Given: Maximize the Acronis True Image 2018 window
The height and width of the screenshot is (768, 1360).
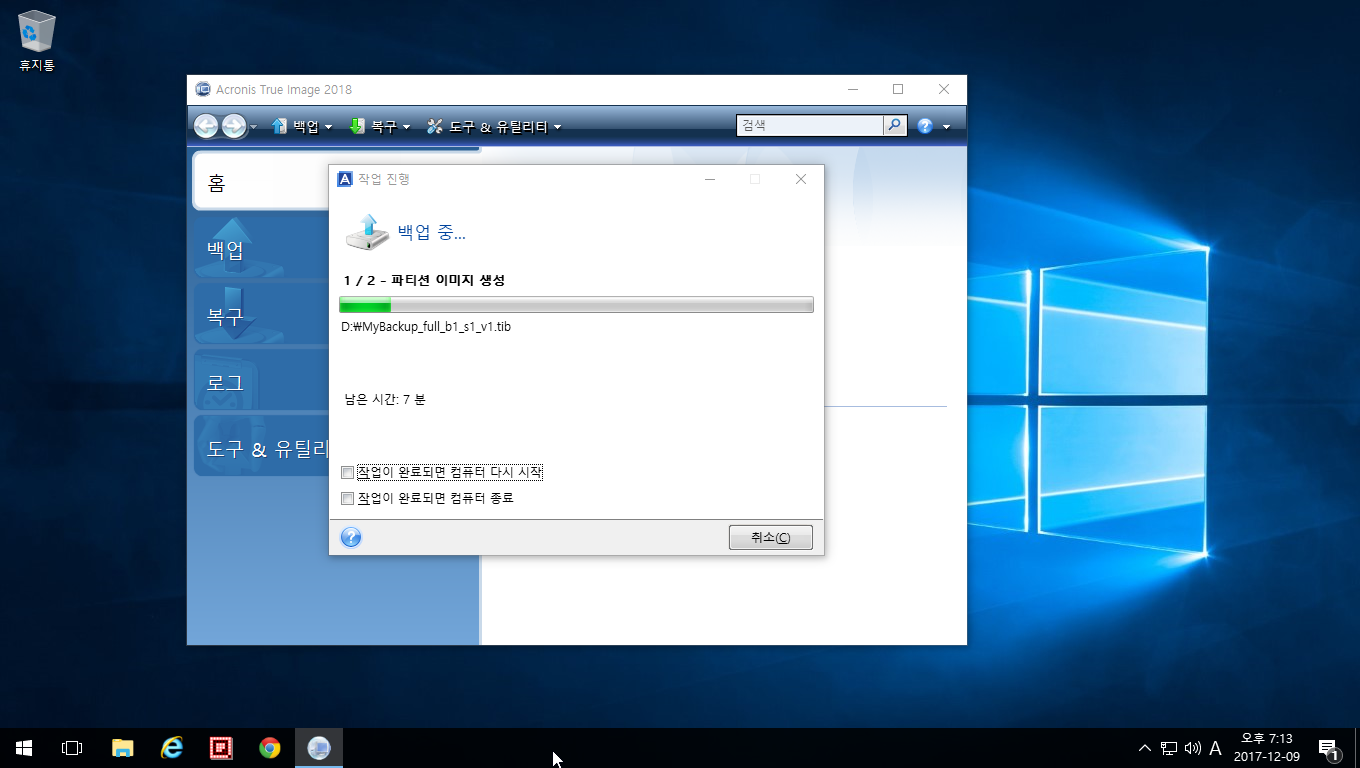Looking at the screenshot, I should (x=898, y=89).
